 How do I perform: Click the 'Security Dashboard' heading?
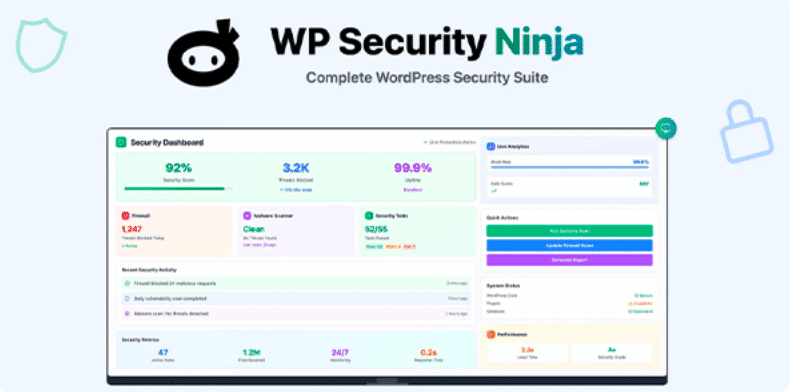(x=167, y=143)
